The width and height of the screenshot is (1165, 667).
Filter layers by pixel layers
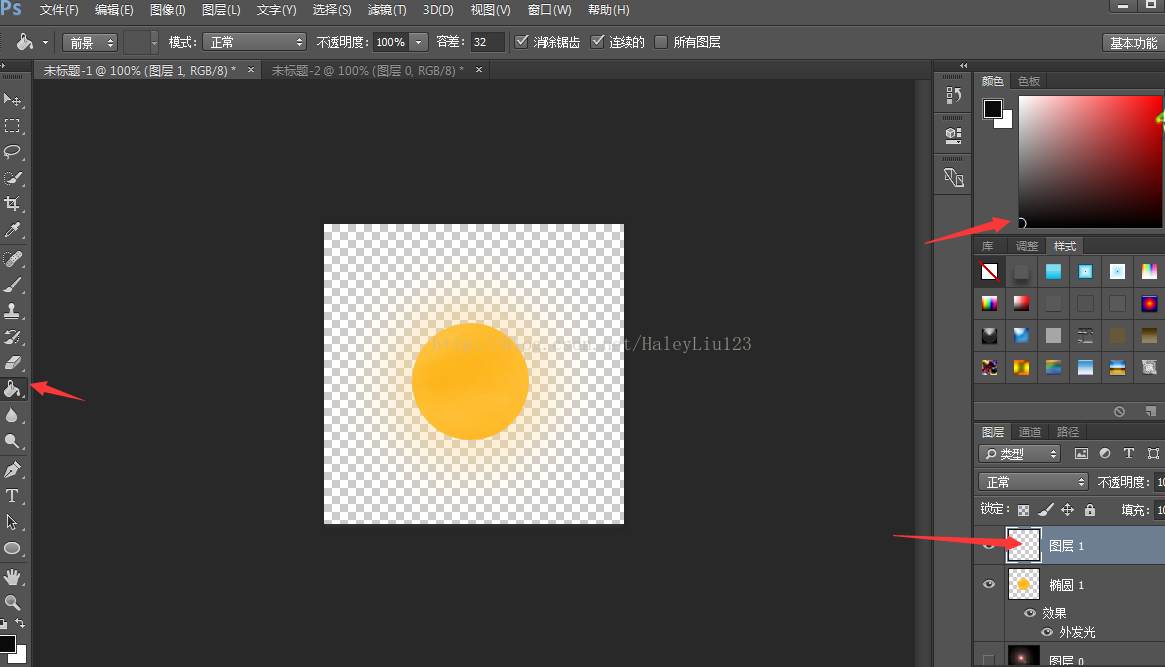[1081, 454]
